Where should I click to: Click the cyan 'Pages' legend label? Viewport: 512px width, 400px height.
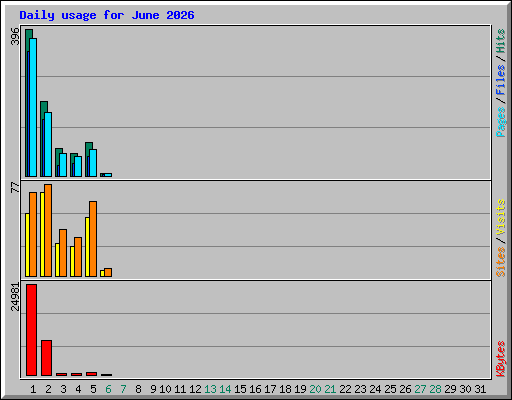tap(500, 122)
